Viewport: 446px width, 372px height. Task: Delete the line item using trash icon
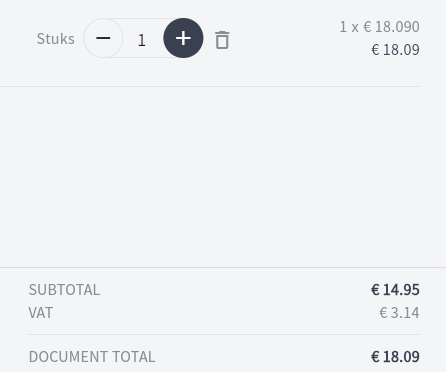pyautogui.click(x=222, y=40)
